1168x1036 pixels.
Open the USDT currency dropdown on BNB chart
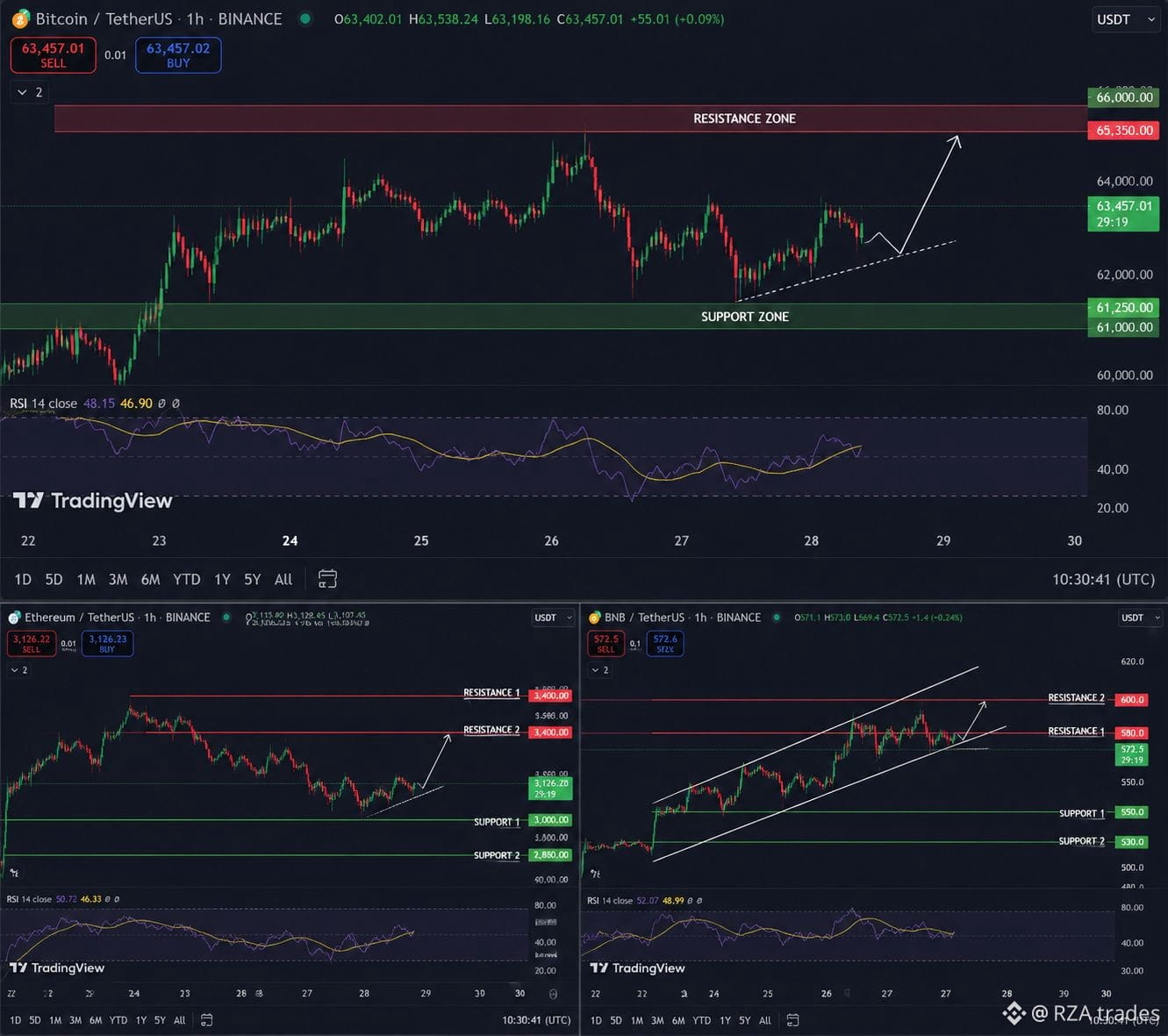[1139, 618]
